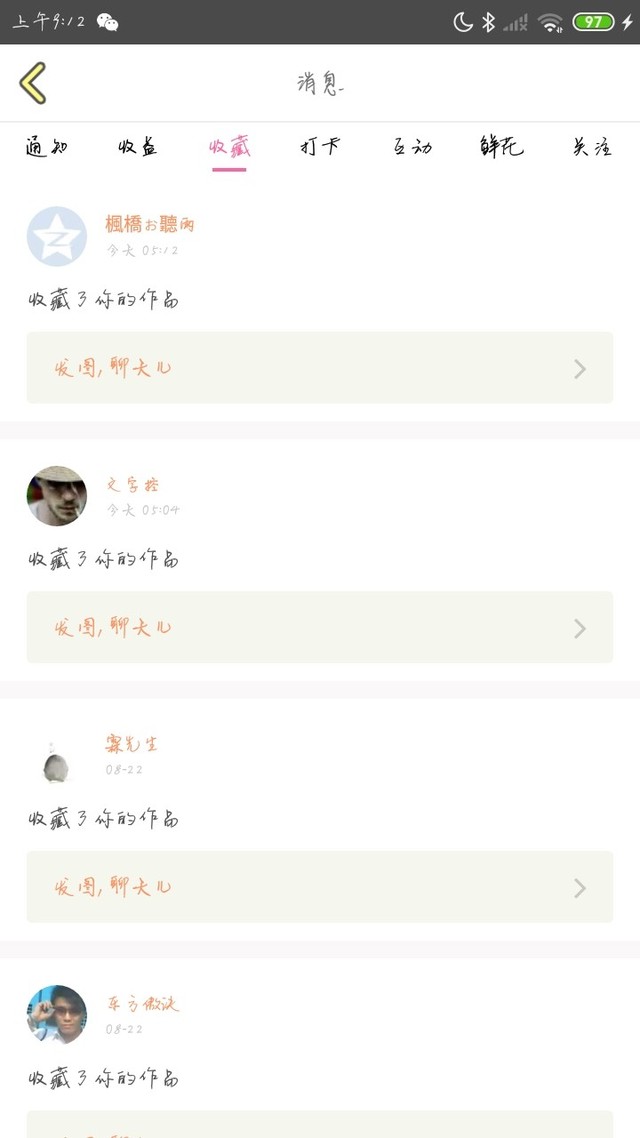Screen dimensions: 640x1138
Task: Switch to the 通知 tab
Action: 46,147
